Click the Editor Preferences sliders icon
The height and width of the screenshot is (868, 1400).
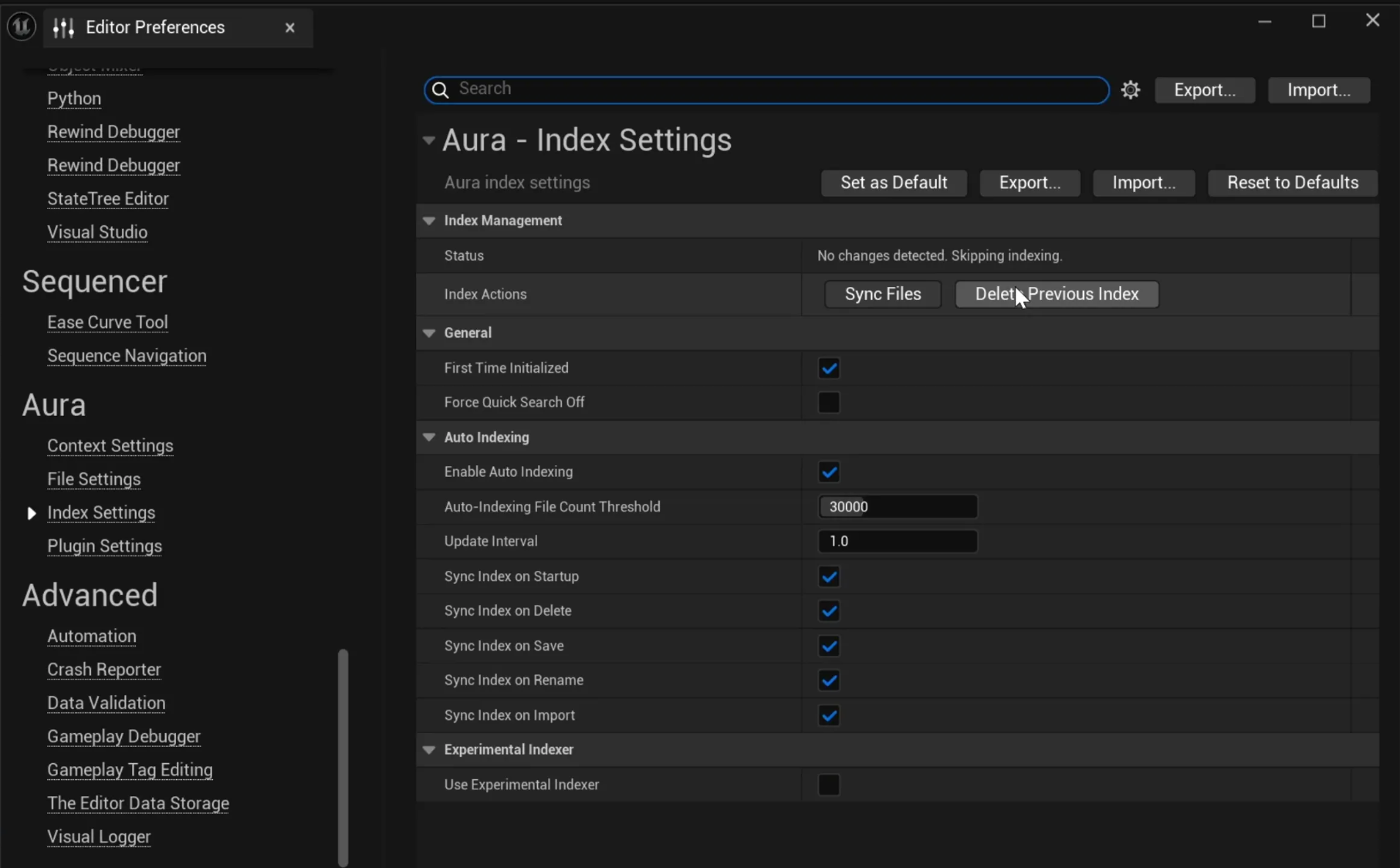63,28
